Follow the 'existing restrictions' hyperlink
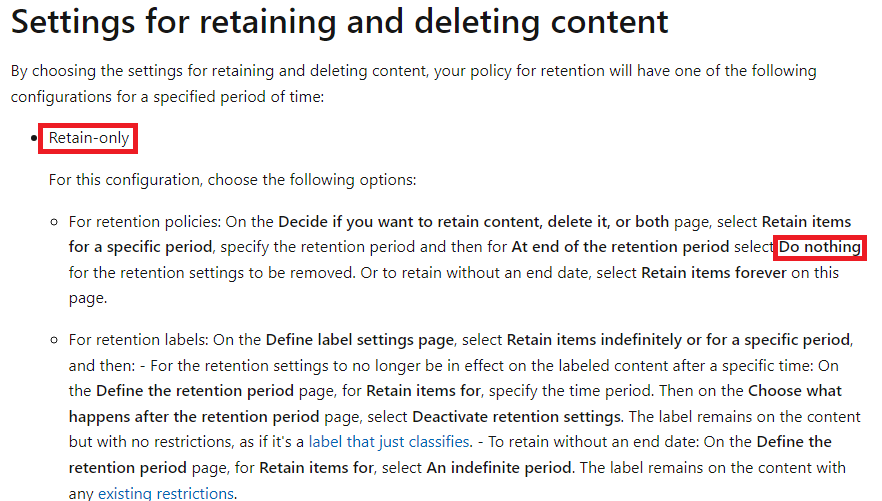This screenshot has width=882, height=501. (x=166, y=493)
